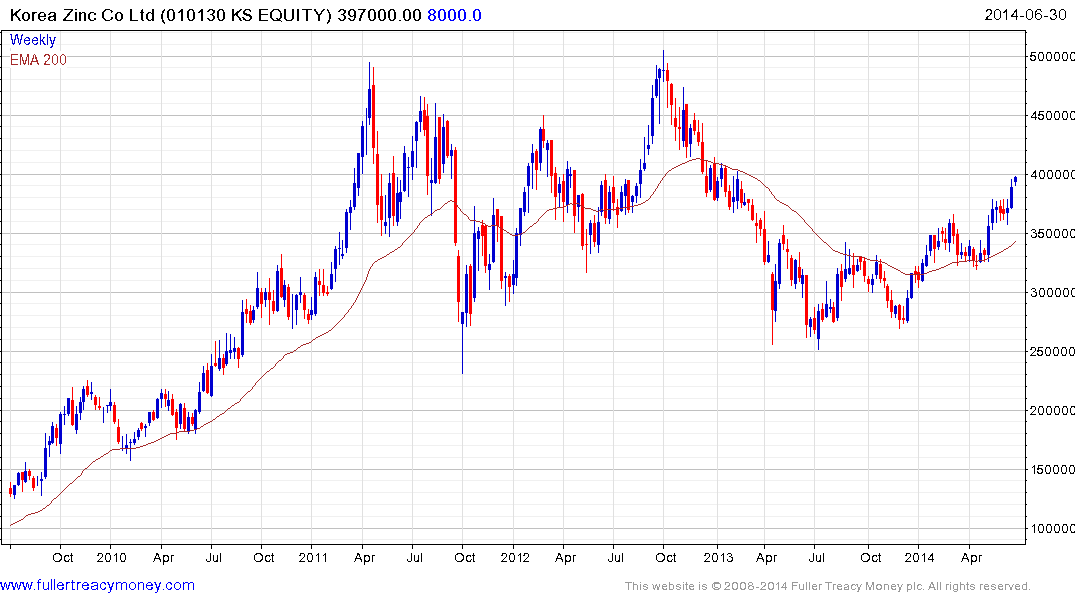1075x600 pixels.
Task: Select the 2013 time axis label
Action: (x=718, y=557)
